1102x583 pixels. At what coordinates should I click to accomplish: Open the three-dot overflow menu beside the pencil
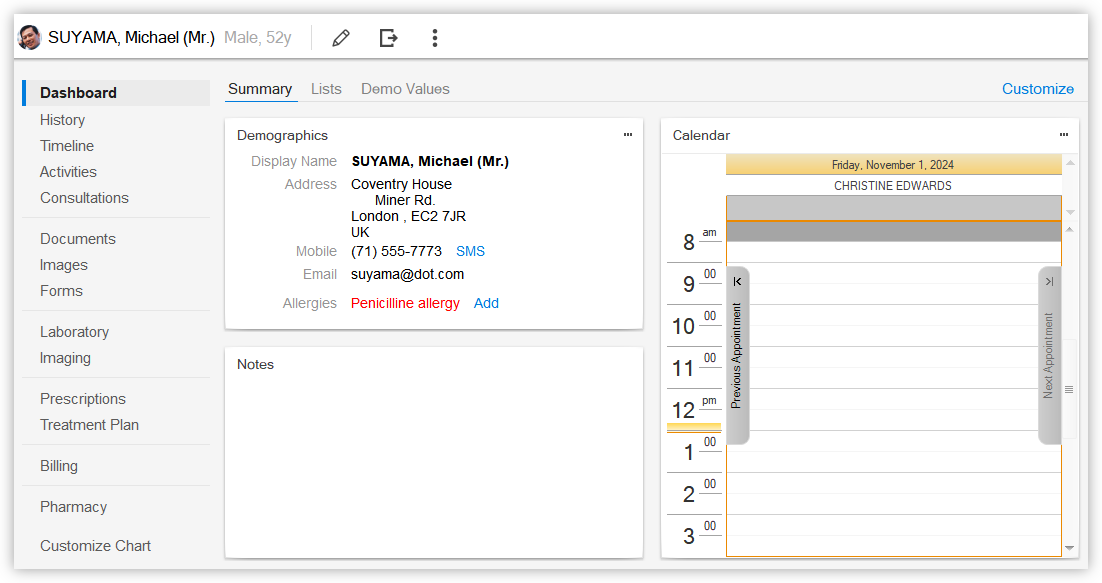[x=435, y=37]
